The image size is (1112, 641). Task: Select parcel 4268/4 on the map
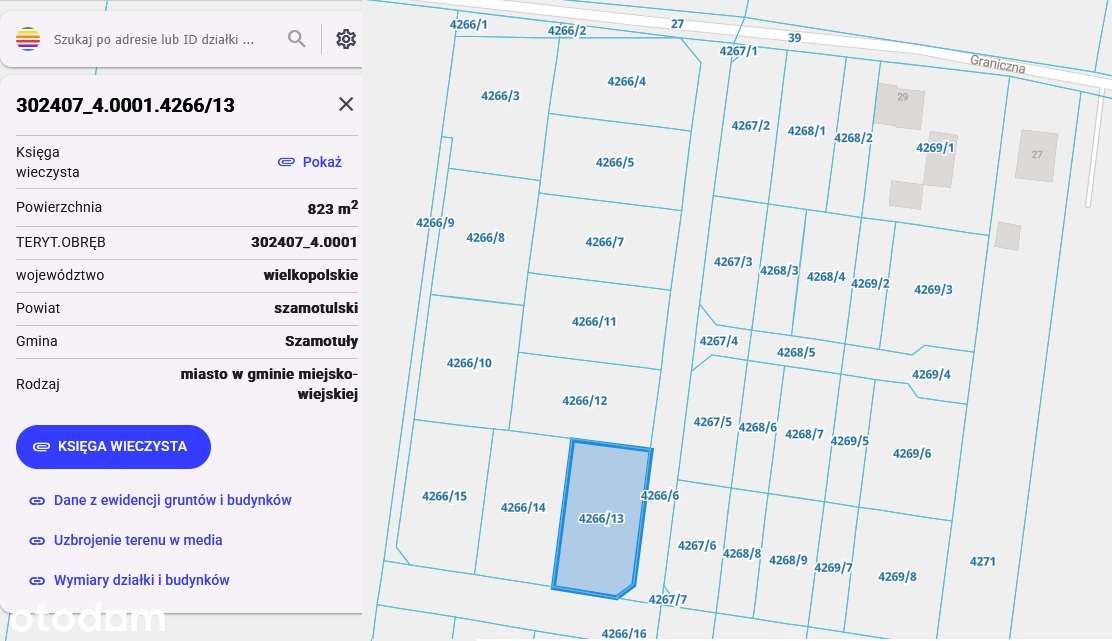point(825,277)
